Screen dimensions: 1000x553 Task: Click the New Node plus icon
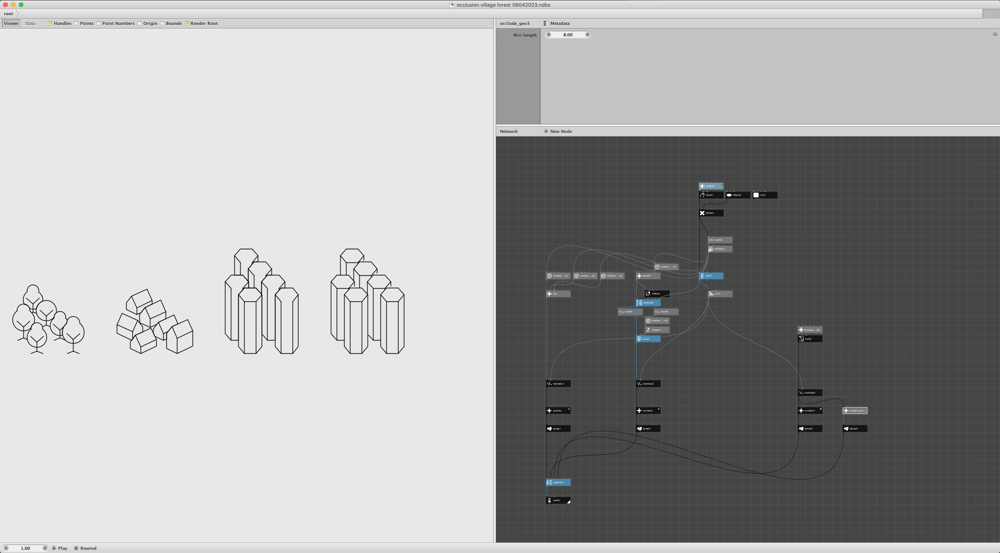[x=546, y=131]
